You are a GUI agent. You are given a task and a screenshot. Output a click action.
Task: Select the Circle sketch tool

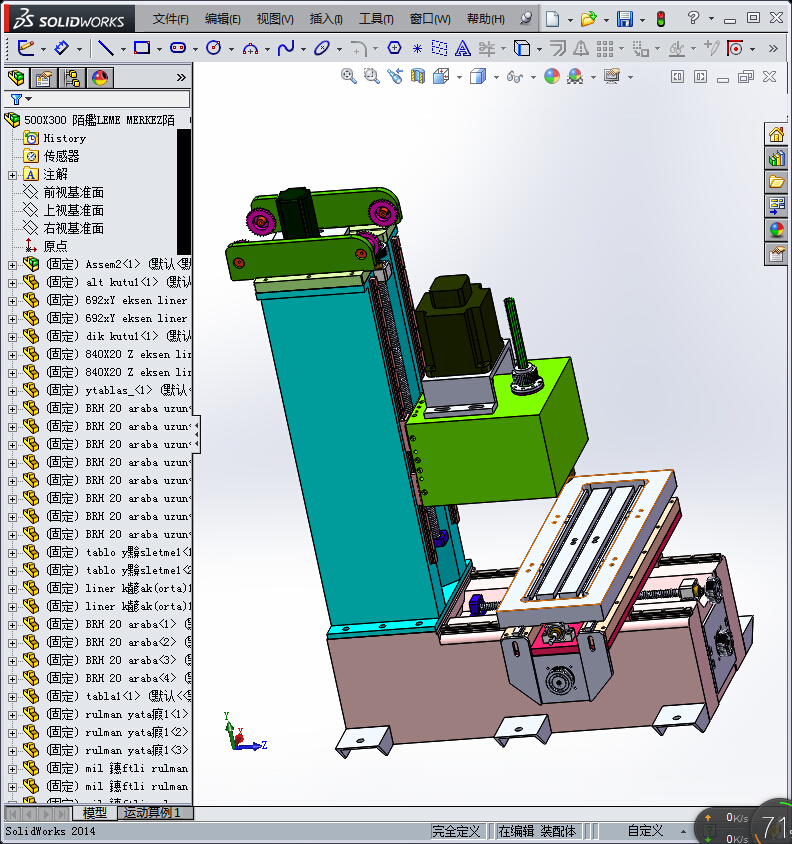[214, 48]
